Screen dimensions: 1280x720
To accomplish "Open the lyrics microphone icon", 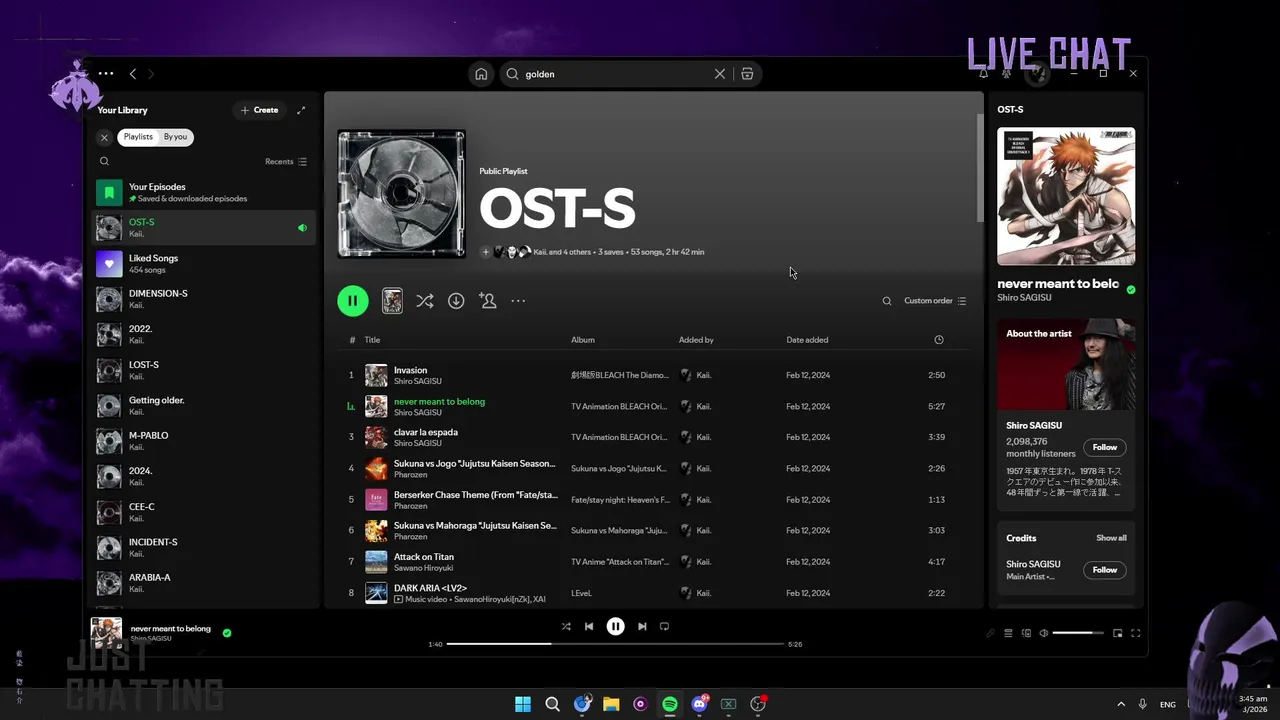I will tap(991, 633).
